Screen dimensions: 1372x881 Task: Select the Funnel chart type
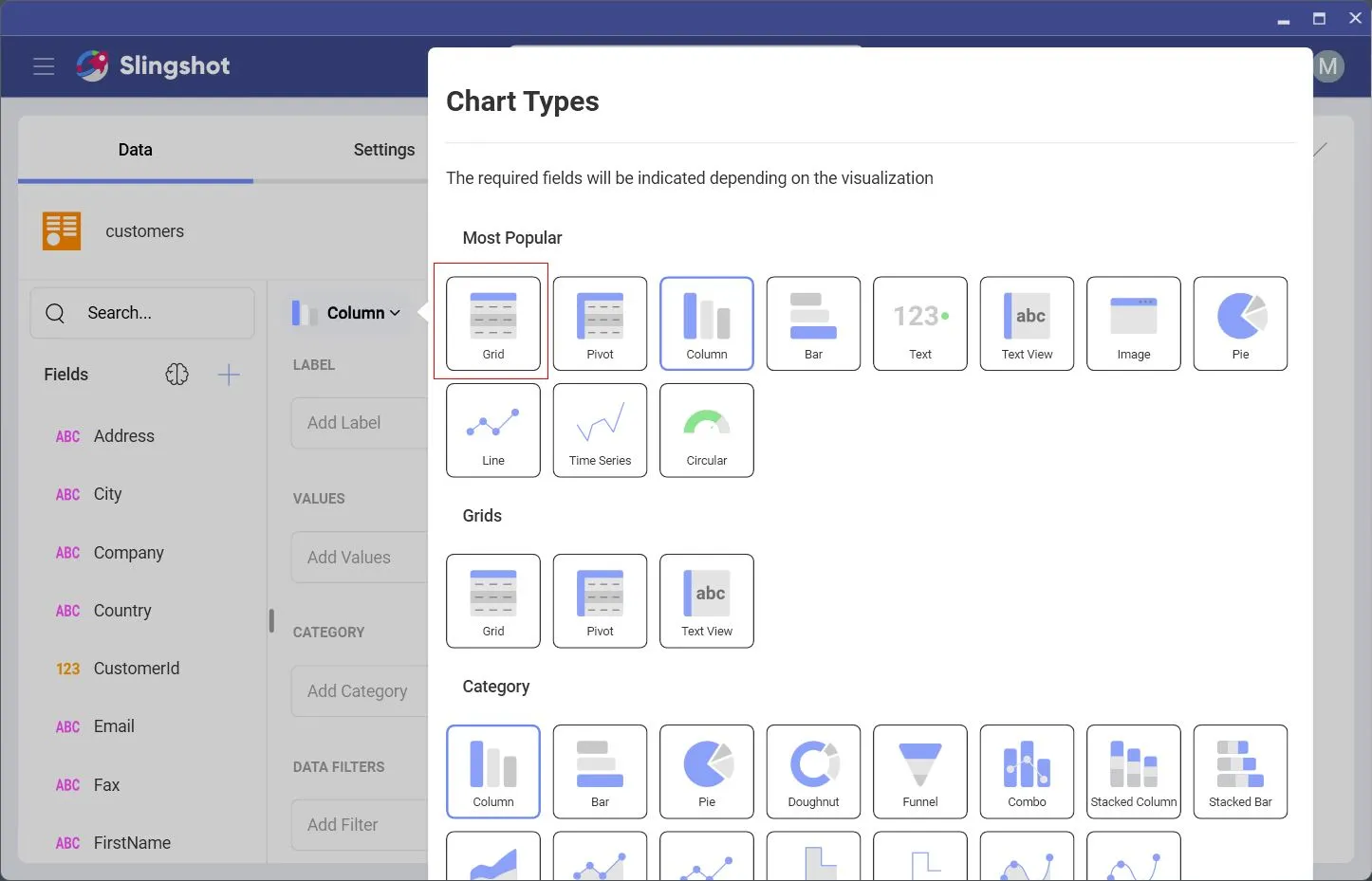coord(919,771)
